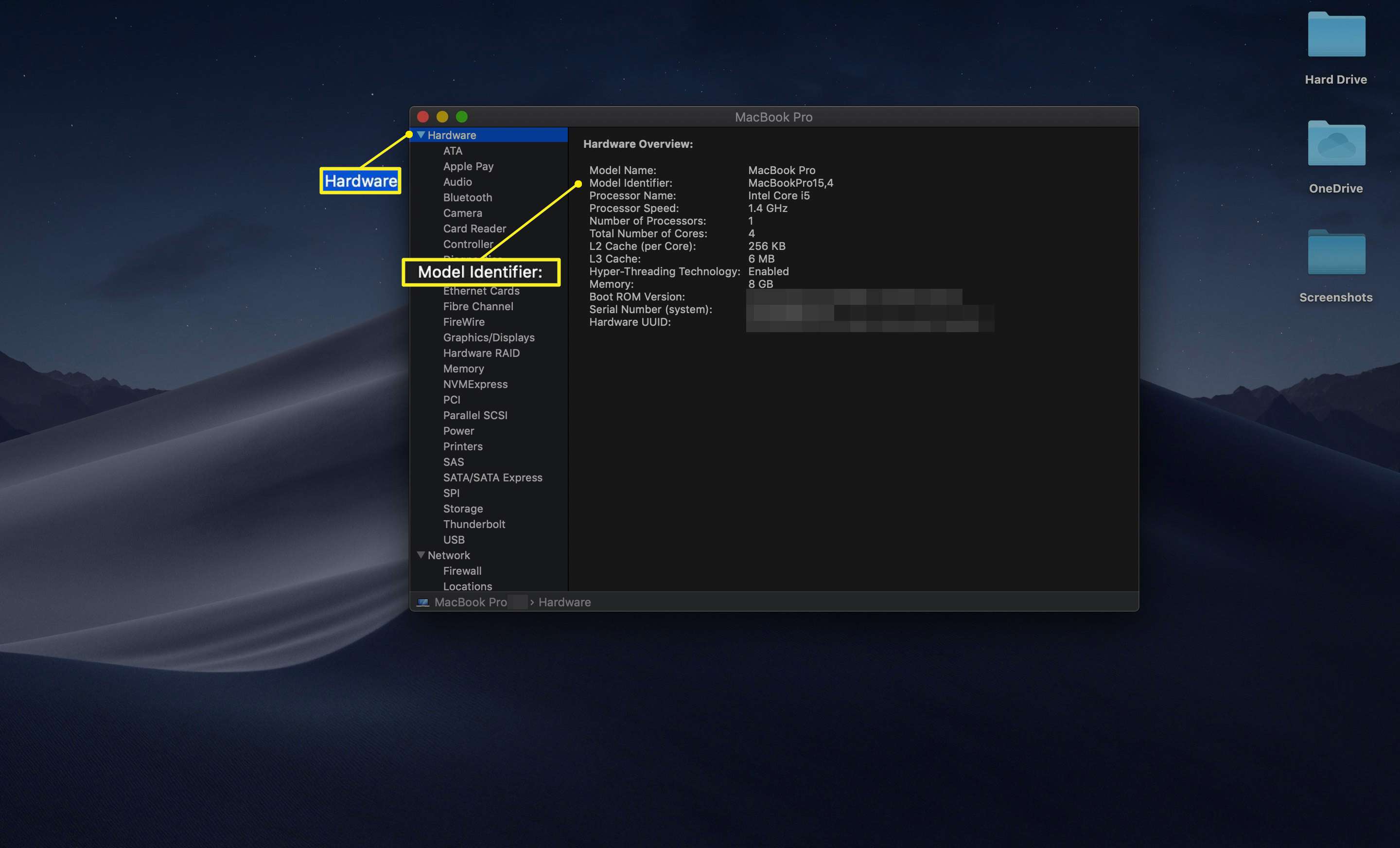Click the MacBook Pro window title

coord(773,117)
